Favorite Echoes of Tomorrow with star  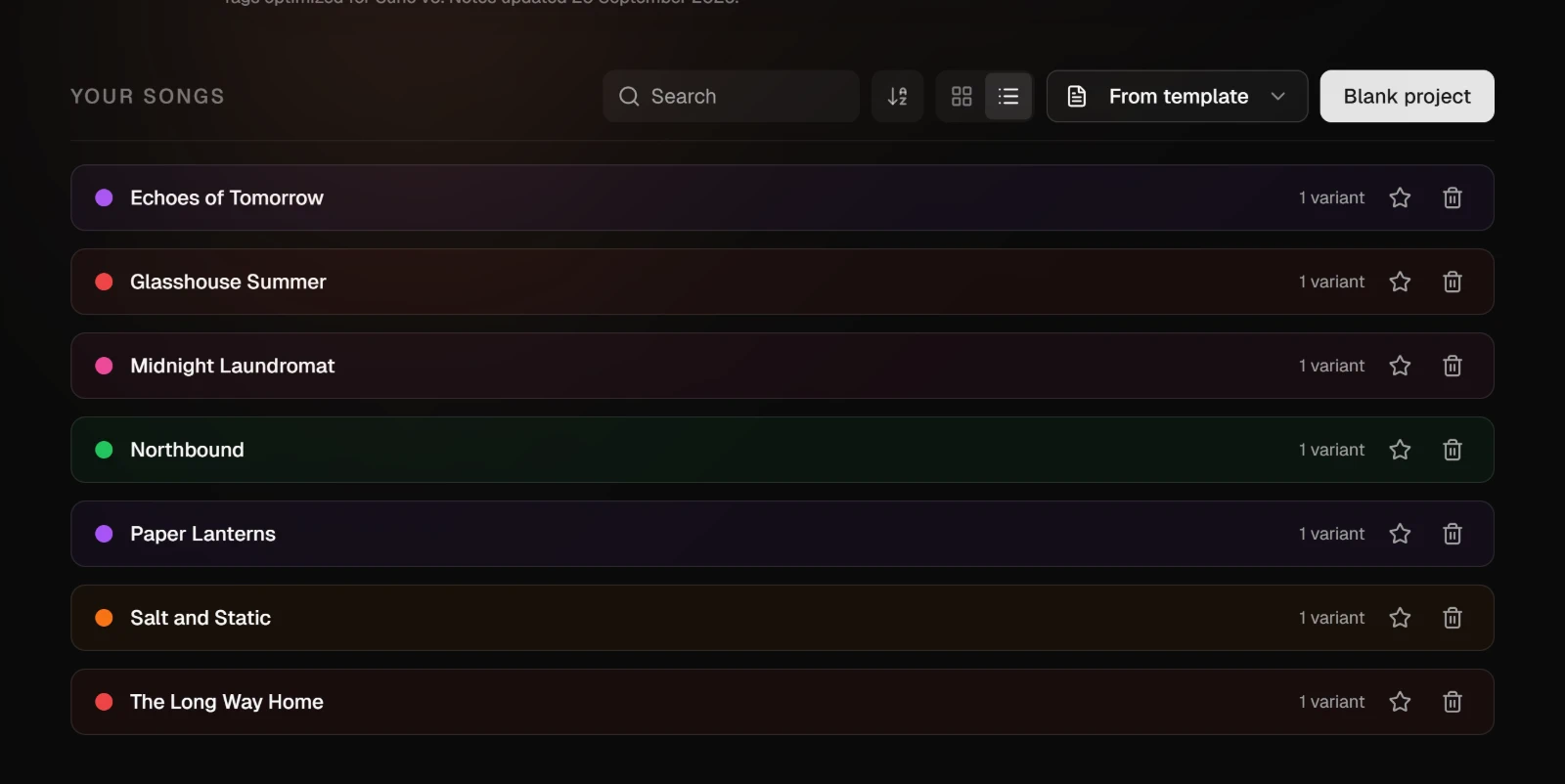coord(1400,197)
